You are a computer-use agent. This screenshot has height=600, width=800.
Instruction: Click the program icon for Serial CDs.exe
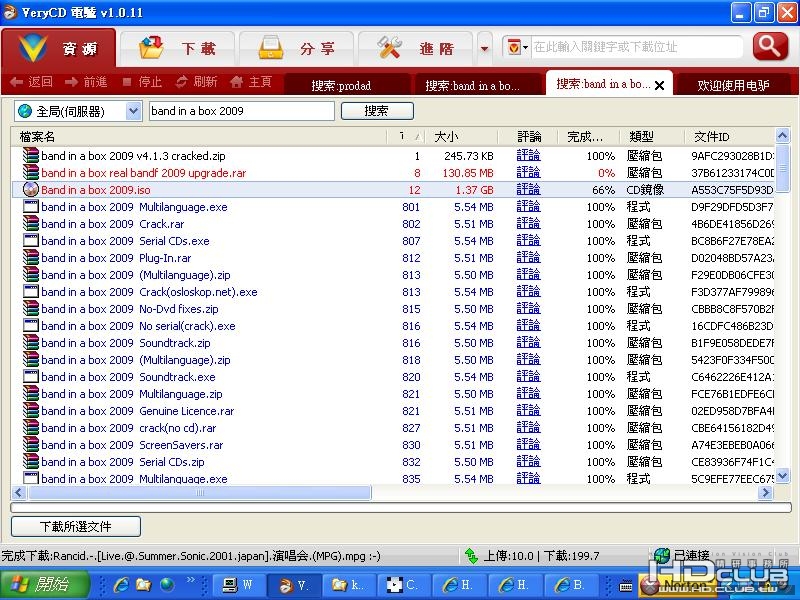coord(31,240)
